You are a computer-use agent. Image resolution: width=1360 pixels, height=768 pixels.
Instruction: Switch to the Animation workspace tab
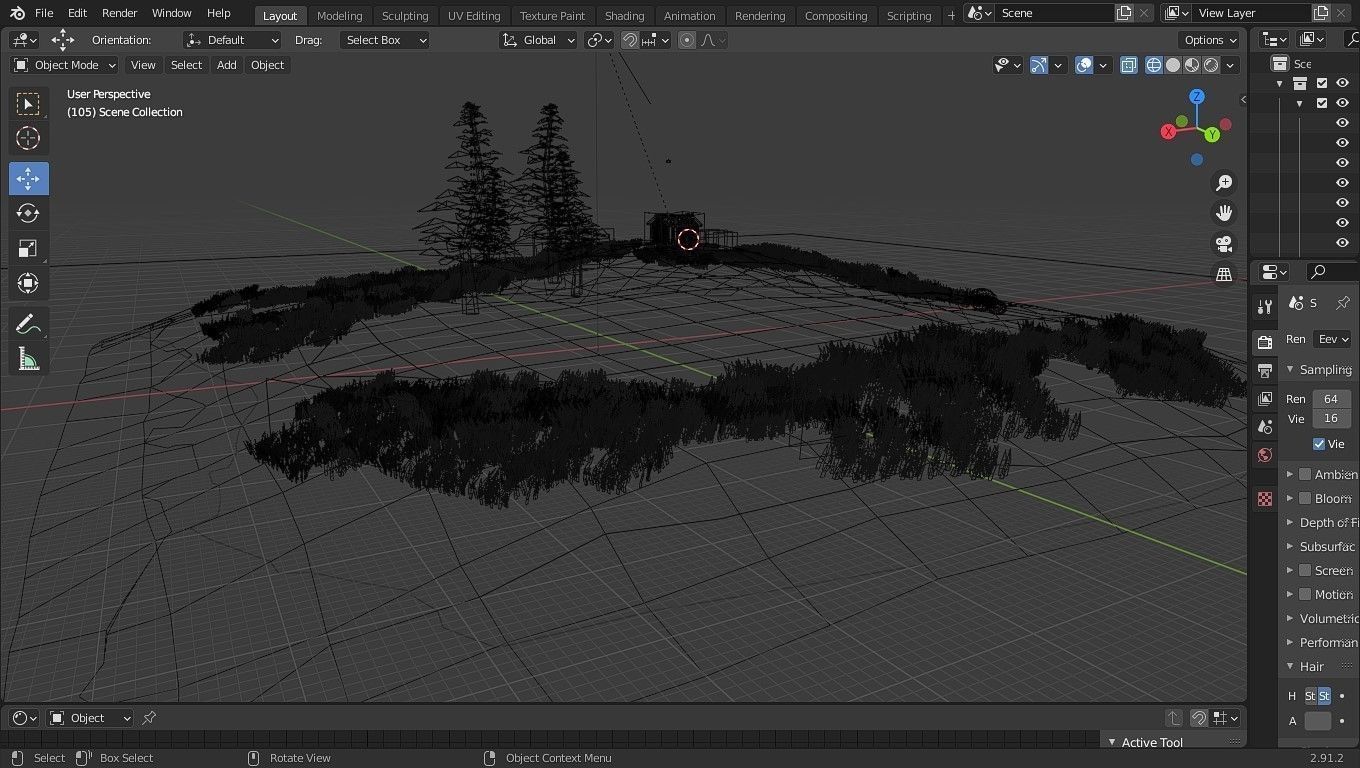689,15
